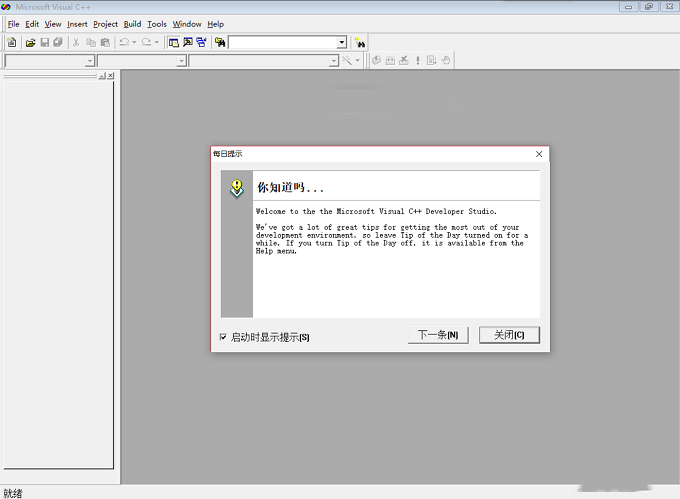Restore the main window via restore button

click(x=649, y=7)
